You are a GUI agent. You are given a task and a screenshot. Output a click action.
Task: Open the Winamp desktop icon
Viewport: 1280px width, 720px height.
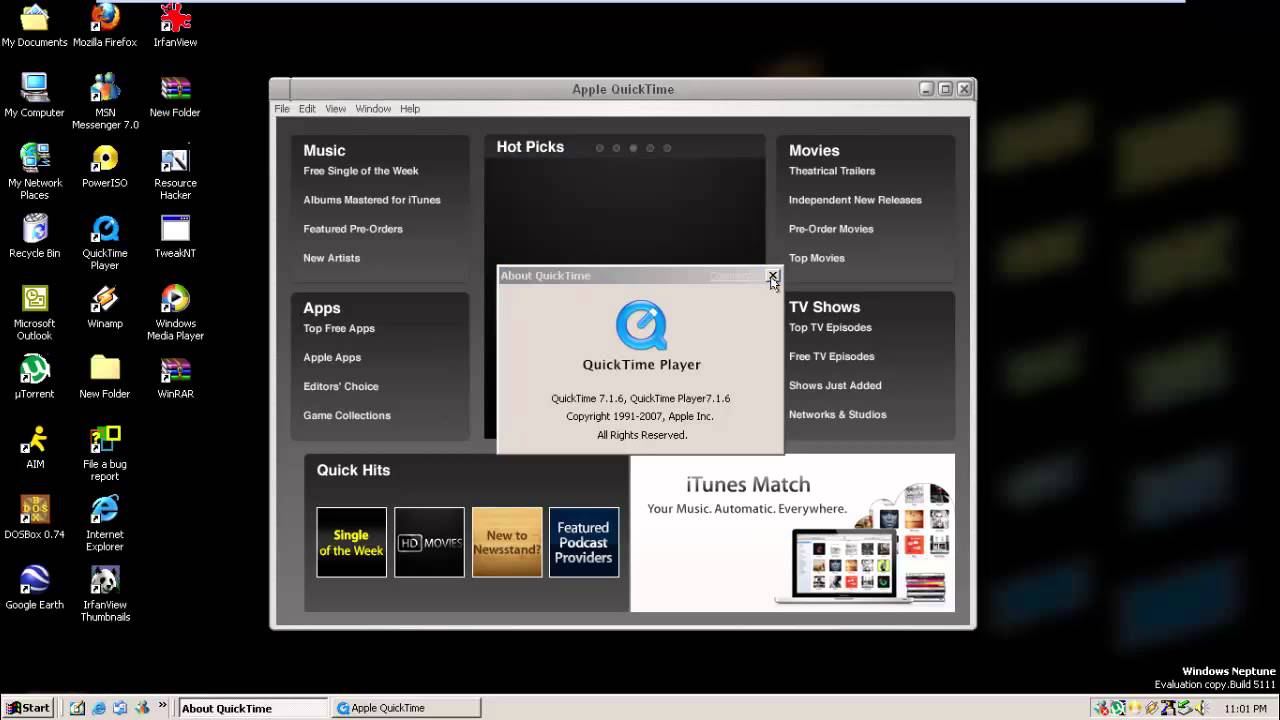point(105,306)
